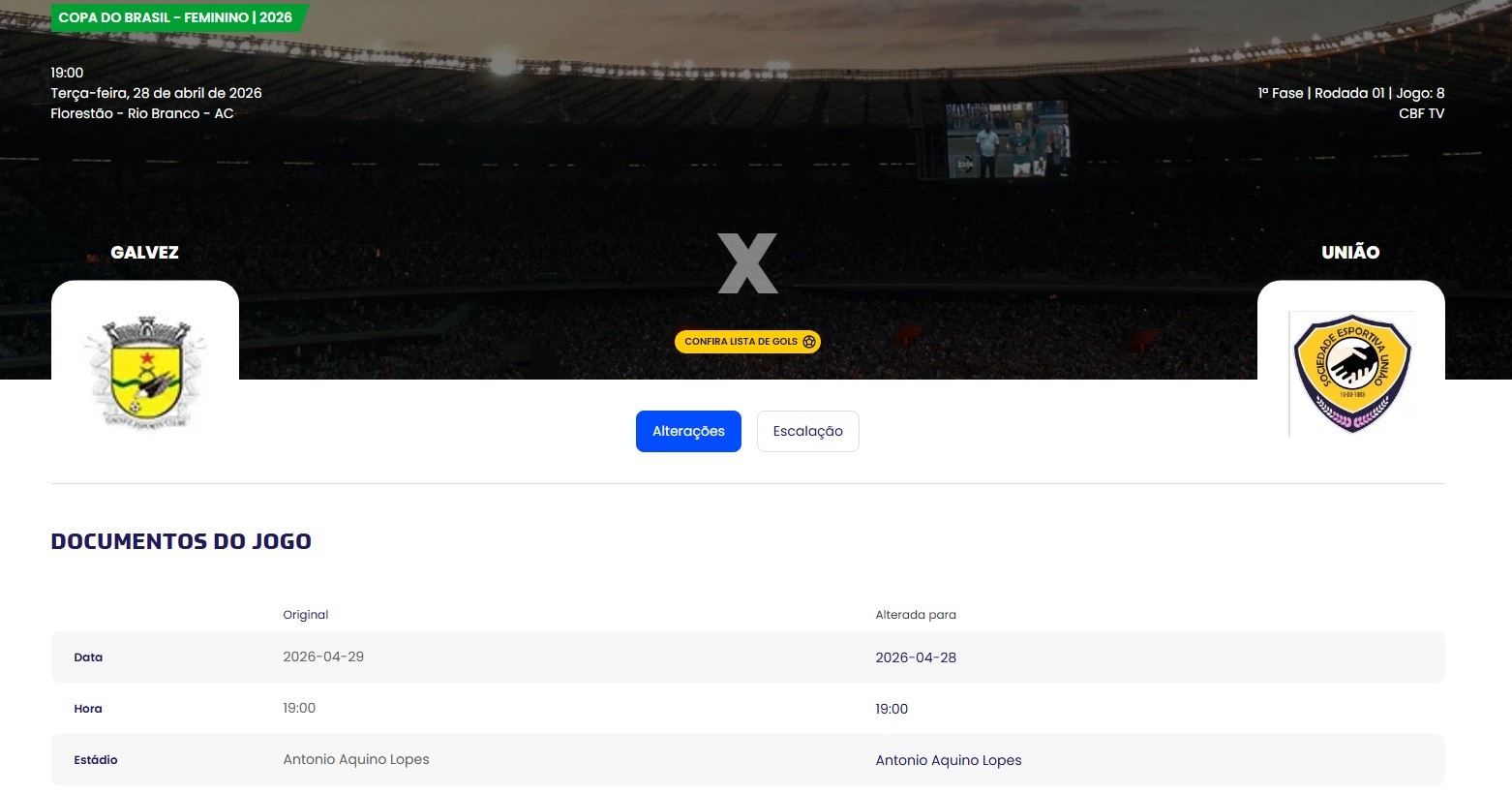
Task: Click the Alterada para column header
Action: click(x=916, y=614)
